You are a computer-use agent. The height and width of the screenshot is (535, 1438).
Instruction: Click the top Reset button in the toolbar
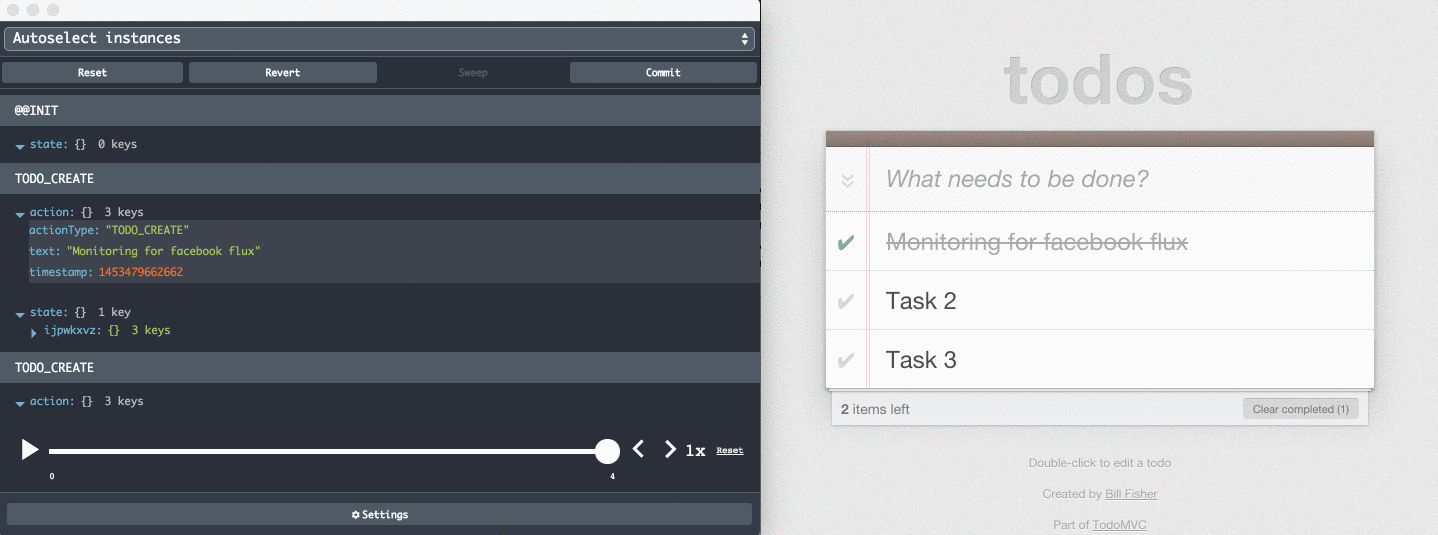92,72
